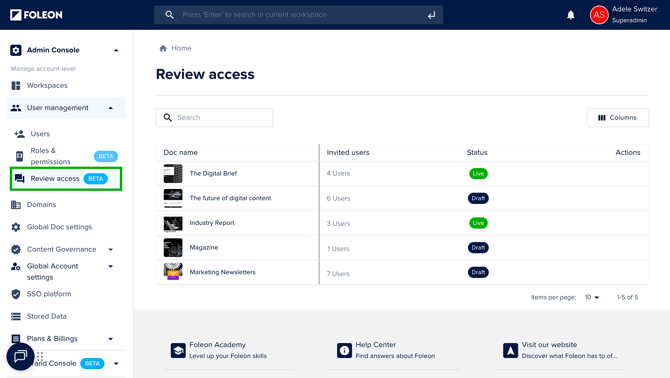This screenshot has height=378, width=670.
Task: Go to Home breadcrumb link
Action: [181, 48]
